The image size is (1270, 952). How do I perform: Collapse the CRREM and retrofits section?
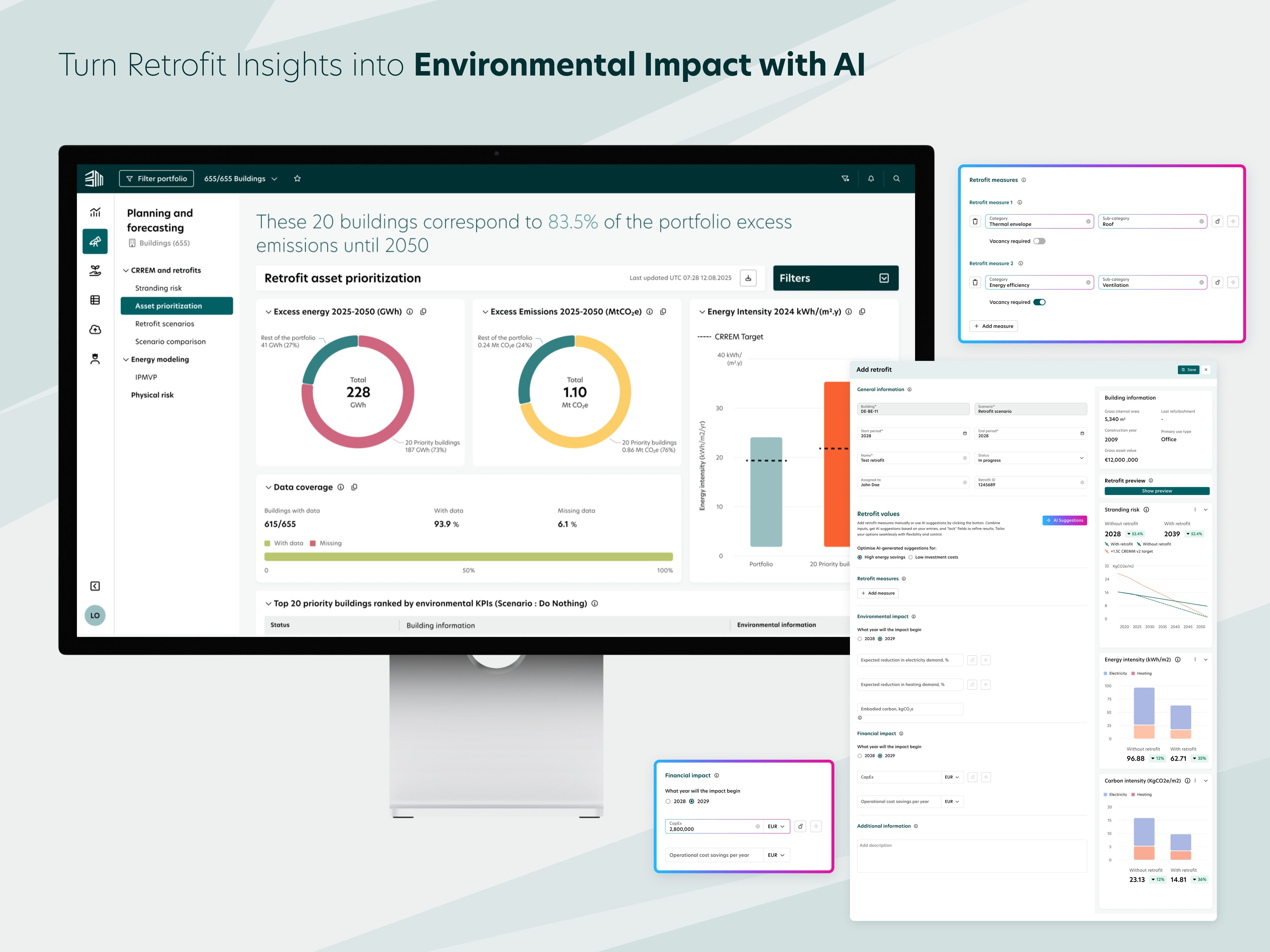tap(126, 270)
